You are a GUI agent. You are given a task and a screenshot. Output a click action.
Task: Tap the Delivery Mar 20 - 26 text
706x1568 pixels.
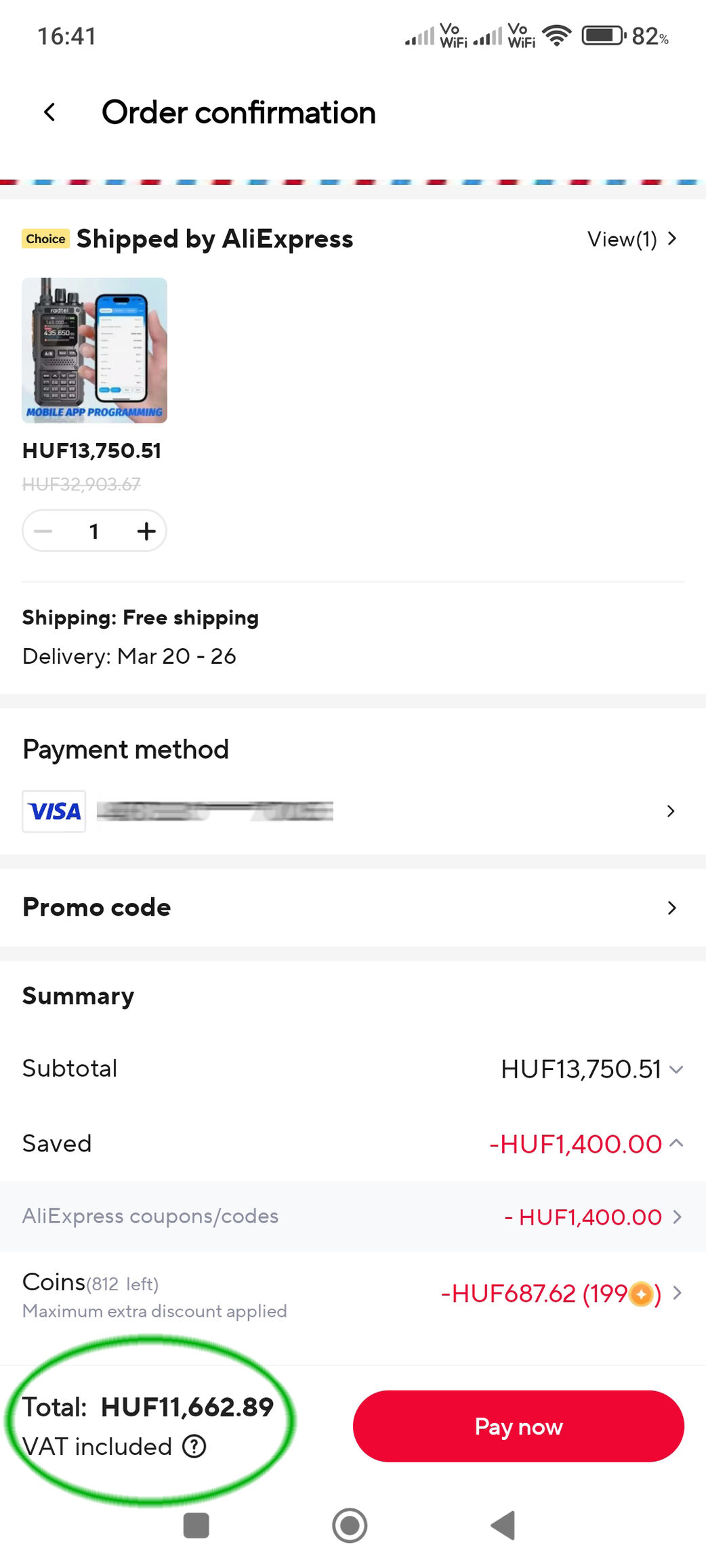coord(129,656)
